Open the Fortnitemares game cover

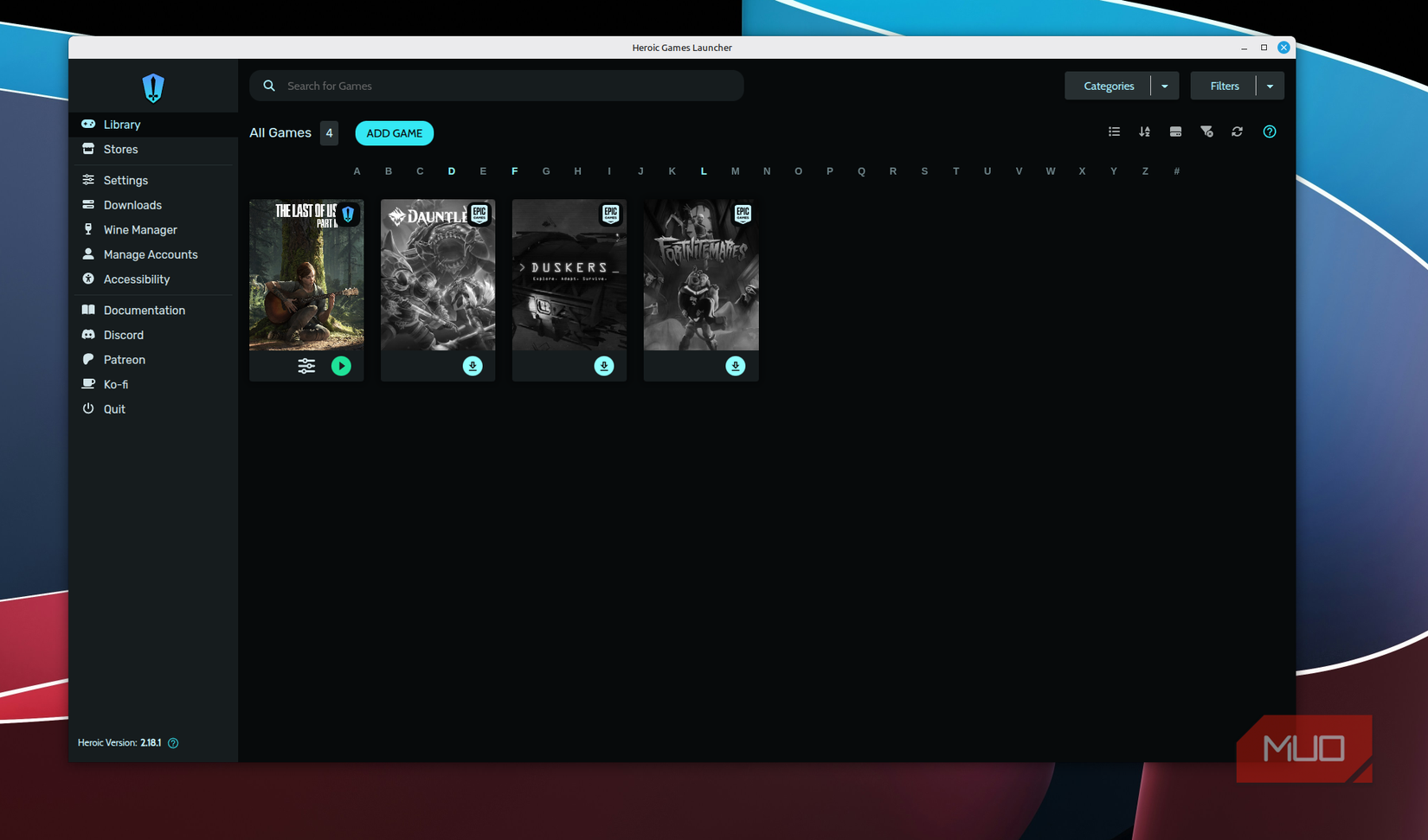(701, 275)
